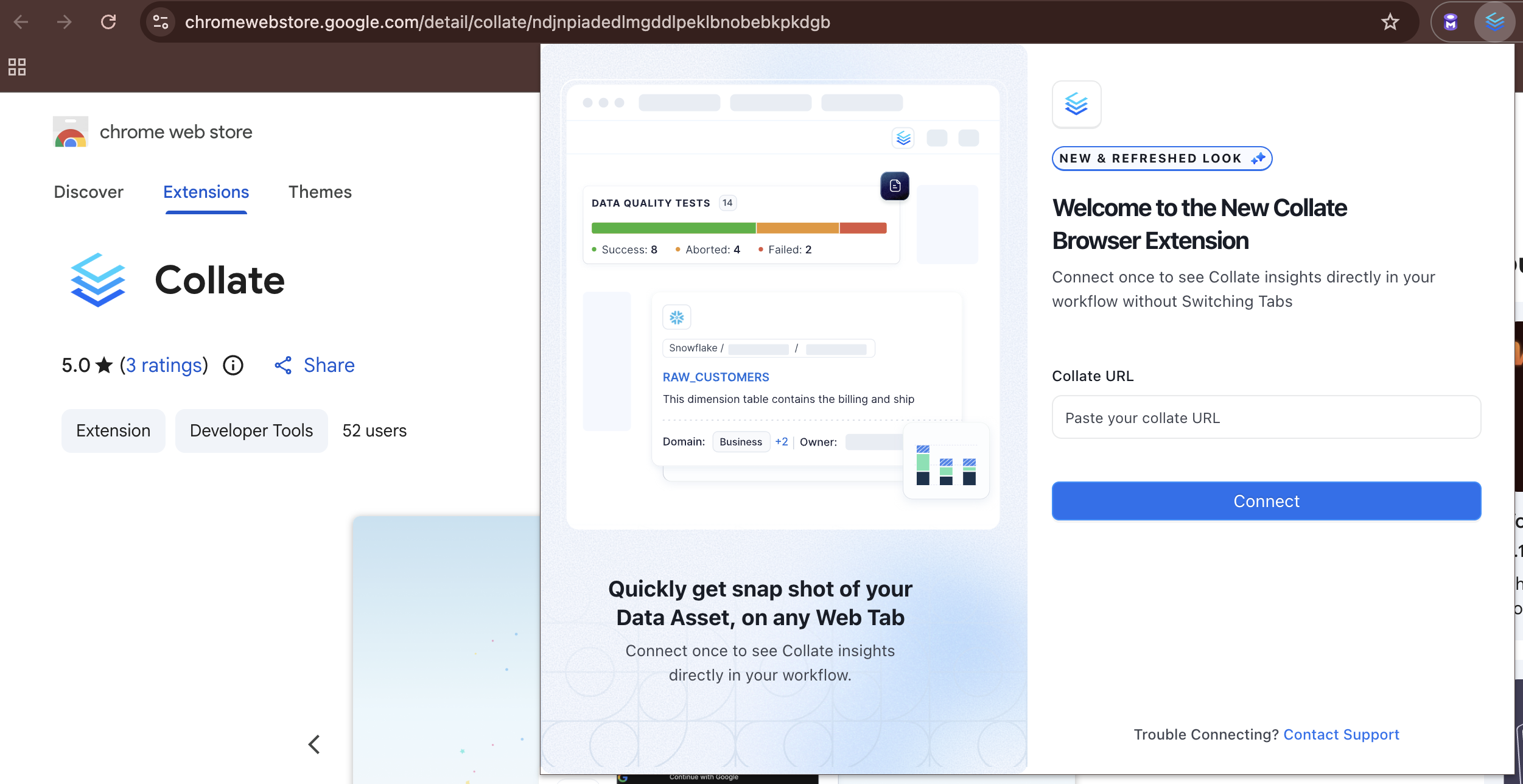Click the Collate extension toolbar icon
The image size is (1523, 784).
1494,23
